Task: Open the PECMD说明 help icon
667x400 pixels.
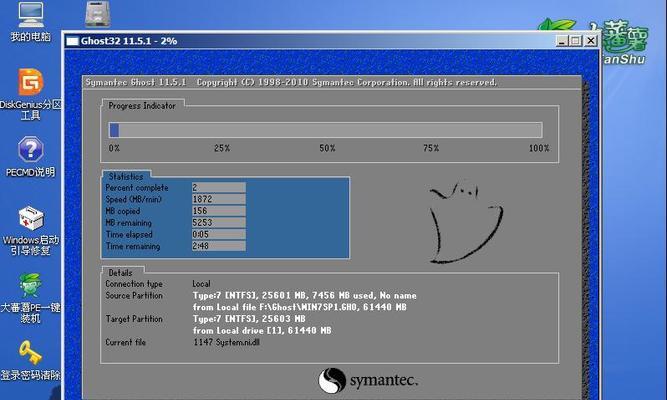Action: click(31, 156)
